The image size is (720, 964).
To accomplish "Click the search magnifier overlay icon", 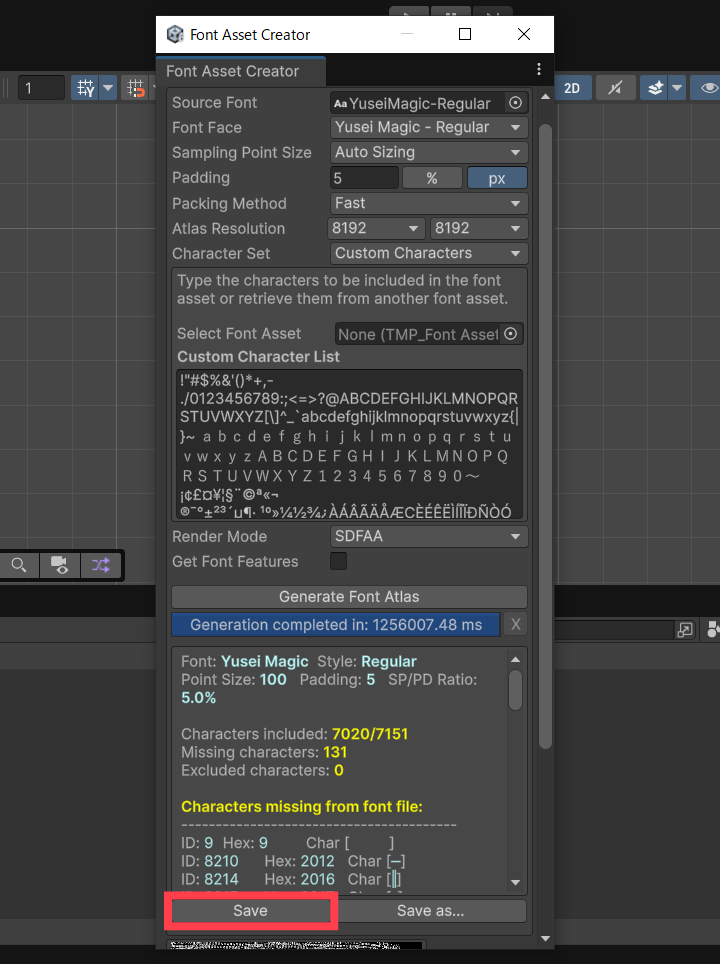I will coord(19,565).
